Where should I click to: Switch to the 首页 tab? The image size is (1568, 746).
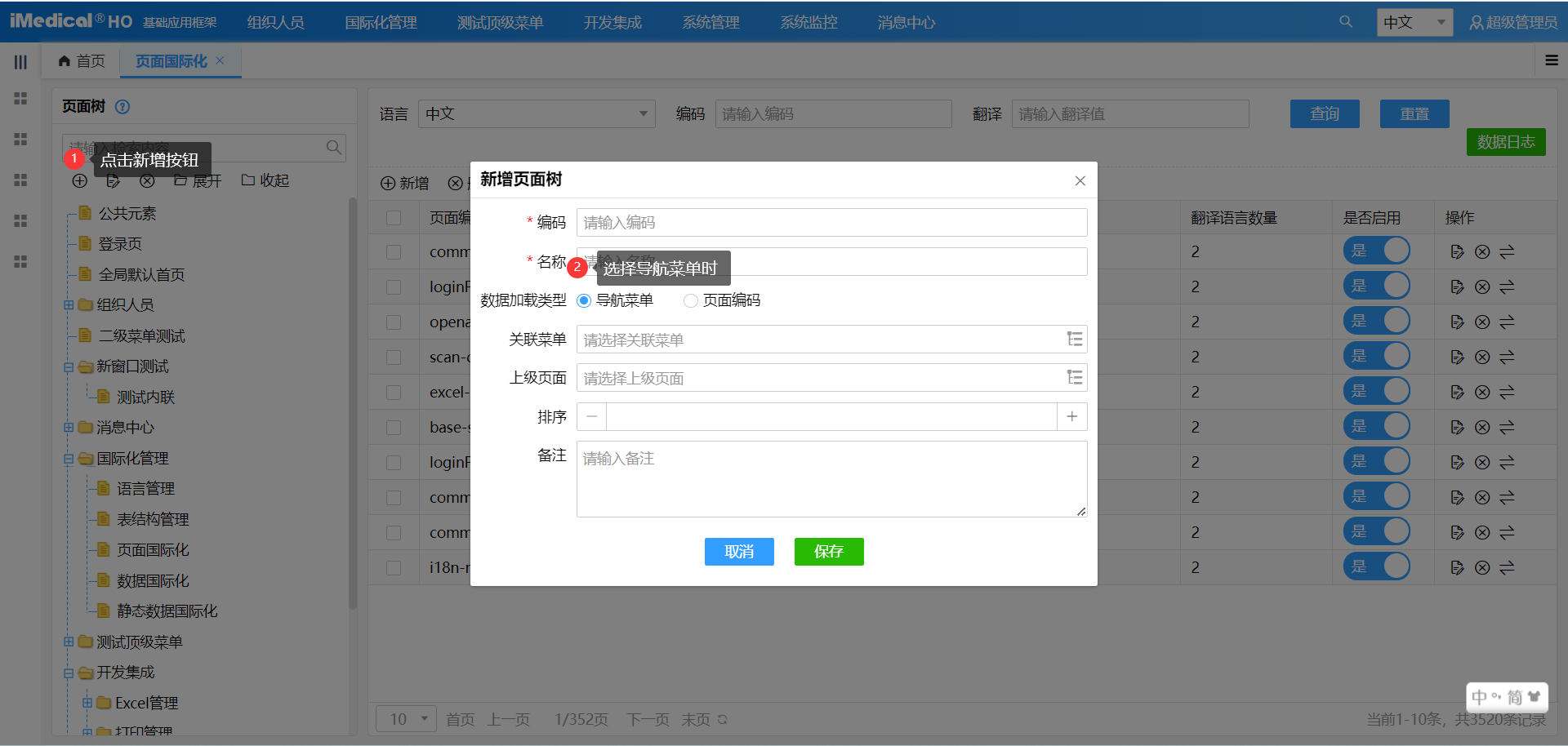click(82, 61)
